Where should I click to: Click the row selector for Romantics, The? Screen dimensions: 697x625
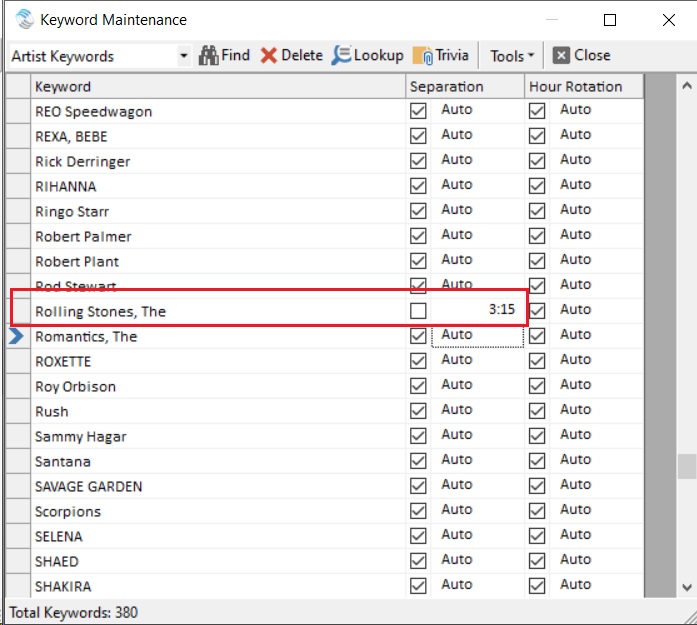pos(17,336)
